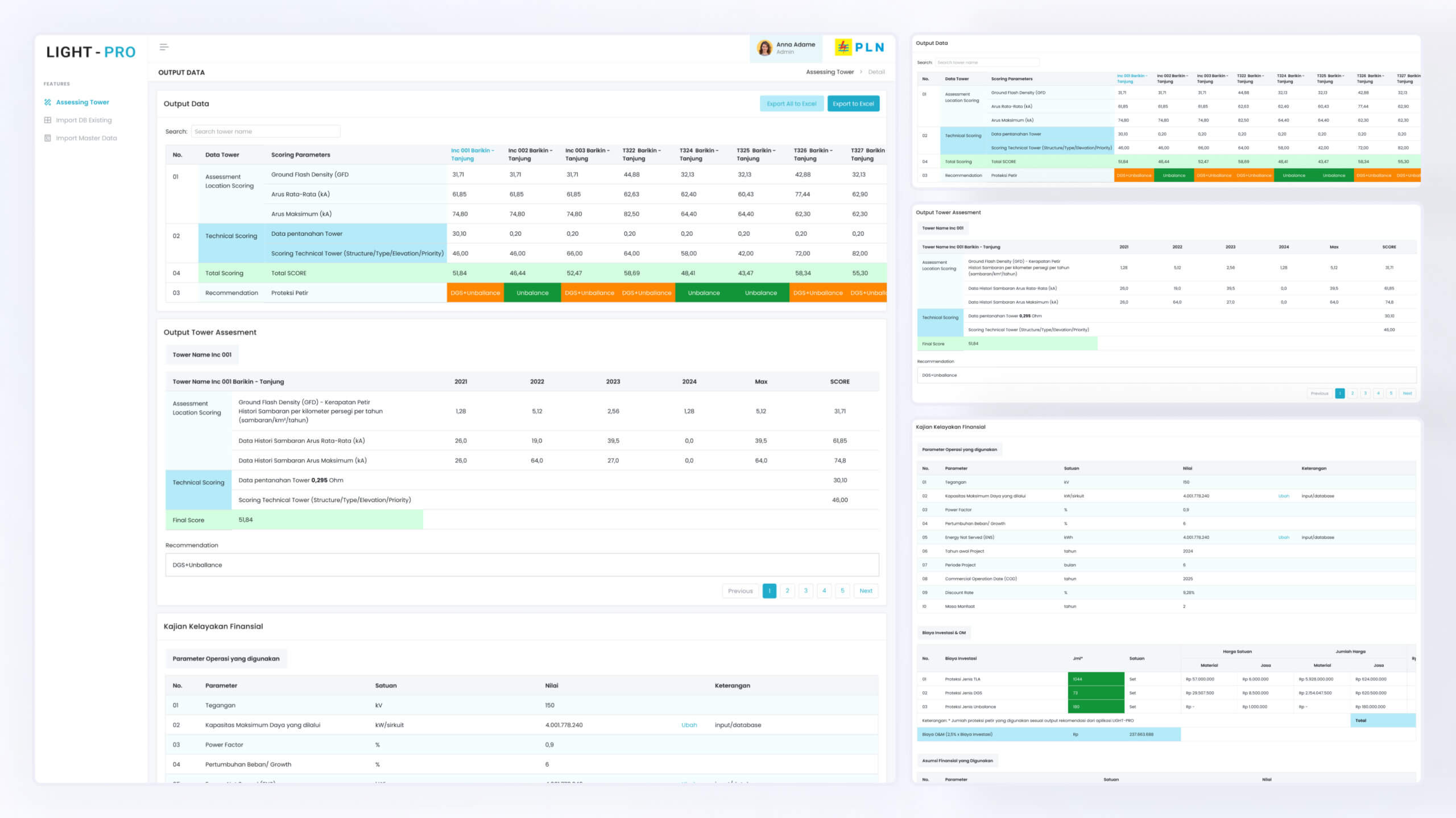Click Assessing Tower sidebar icon
This screenshot has width=1456, height=818.
(x=48, y=102)
